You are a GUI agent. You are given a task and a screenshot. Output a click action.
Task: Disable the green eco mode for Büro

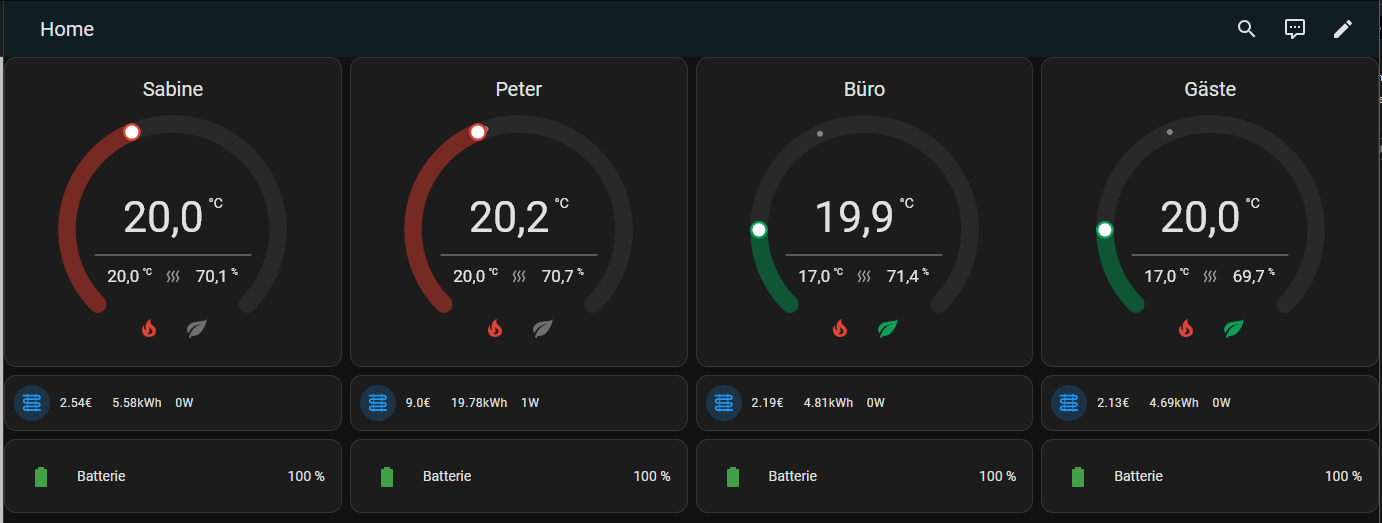(888, 328)
